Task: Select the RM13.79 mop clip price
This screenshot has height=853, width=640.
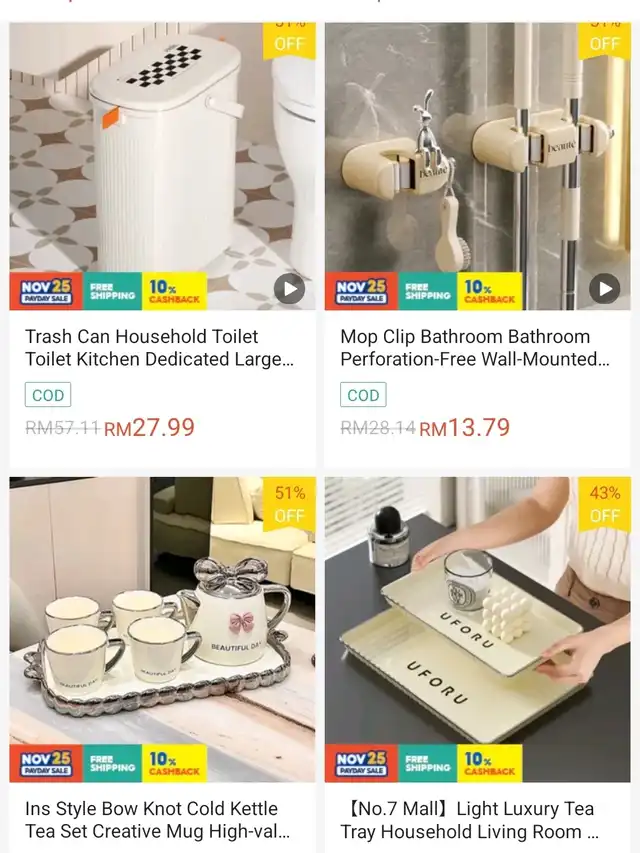Action: pos(465,427)
